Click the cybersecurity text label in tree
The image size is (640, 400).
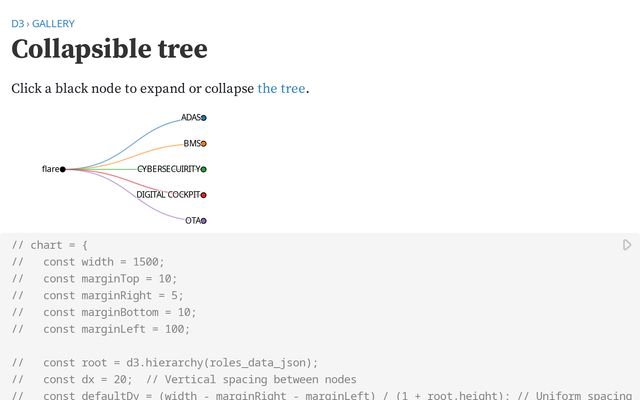(x=168, y=169)
